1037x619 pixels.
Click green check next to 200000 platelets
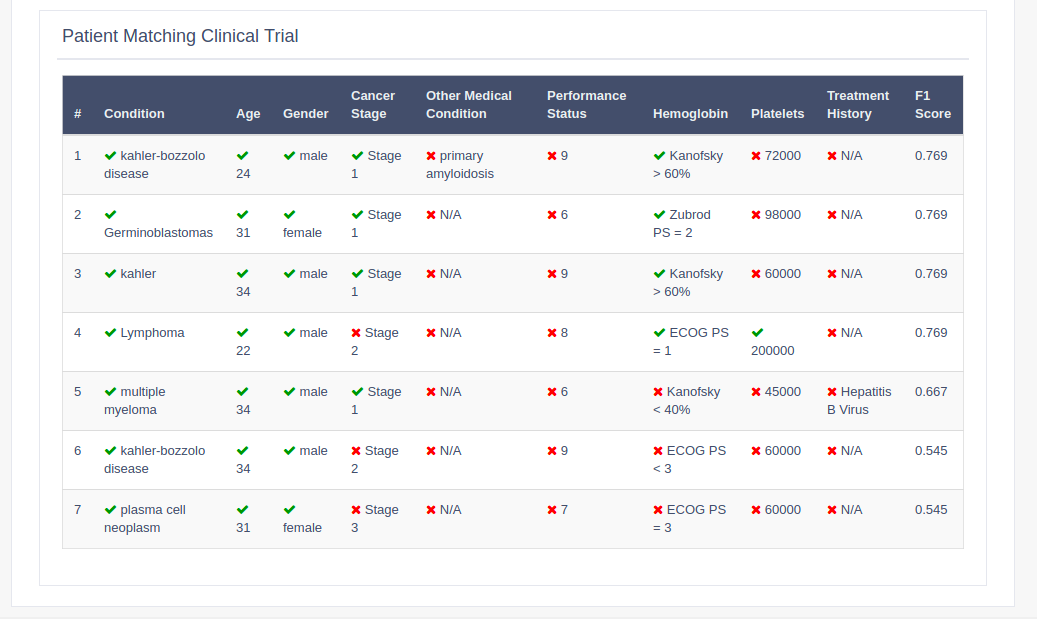point(757,333)
